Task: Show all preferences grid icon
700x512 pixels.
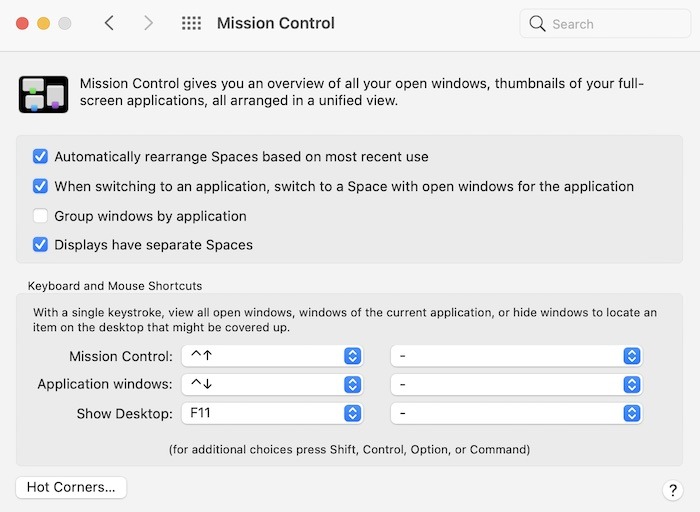Action: (191, 23)
